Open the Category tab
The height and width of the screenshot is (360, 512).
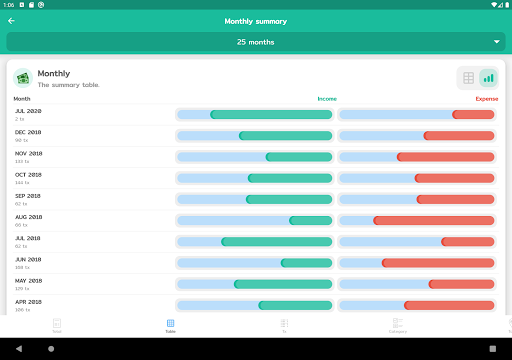398,325
